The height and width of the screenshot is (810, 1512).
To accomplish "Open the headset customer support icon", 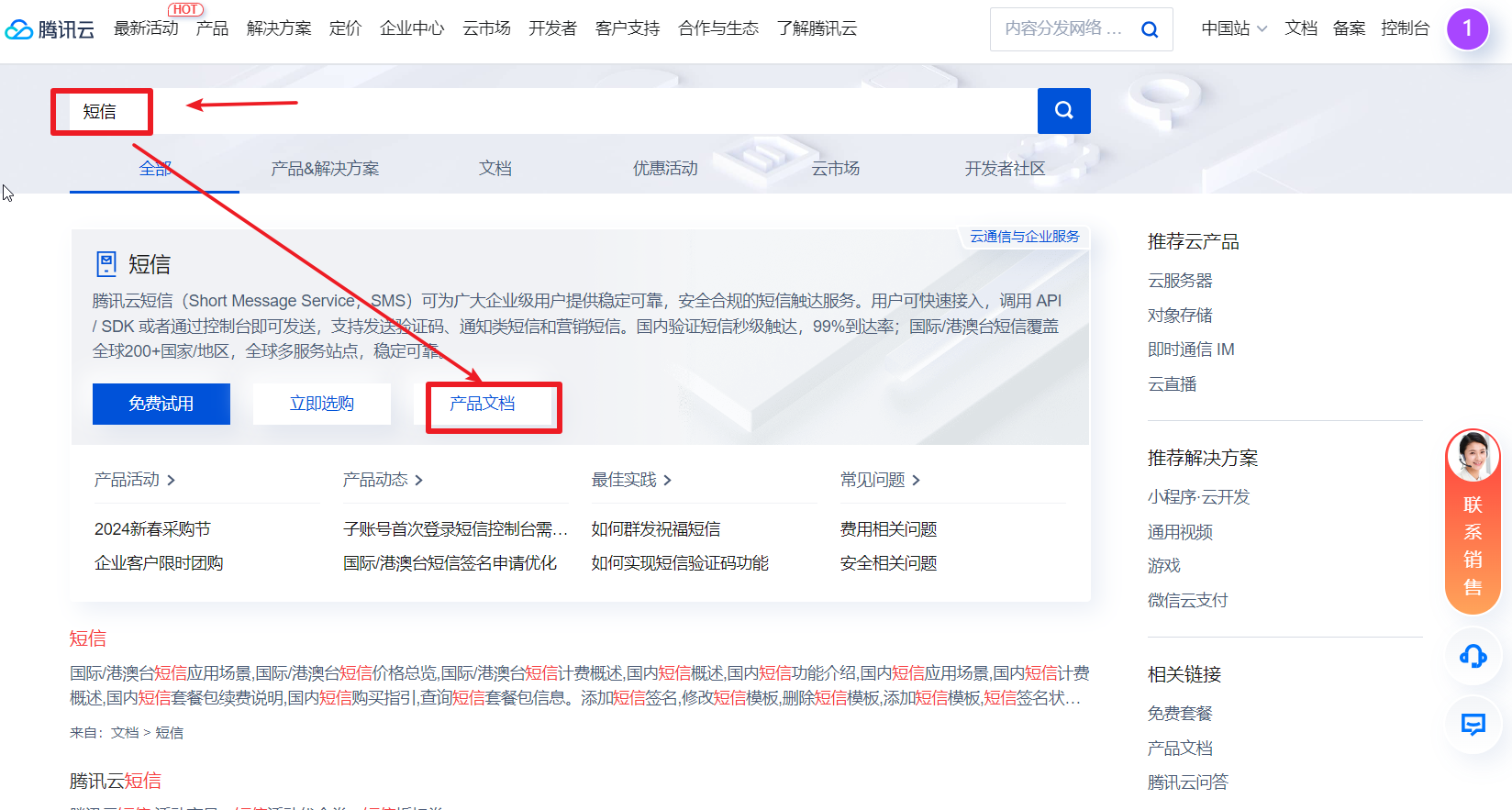I will [x=1473, y=656].
